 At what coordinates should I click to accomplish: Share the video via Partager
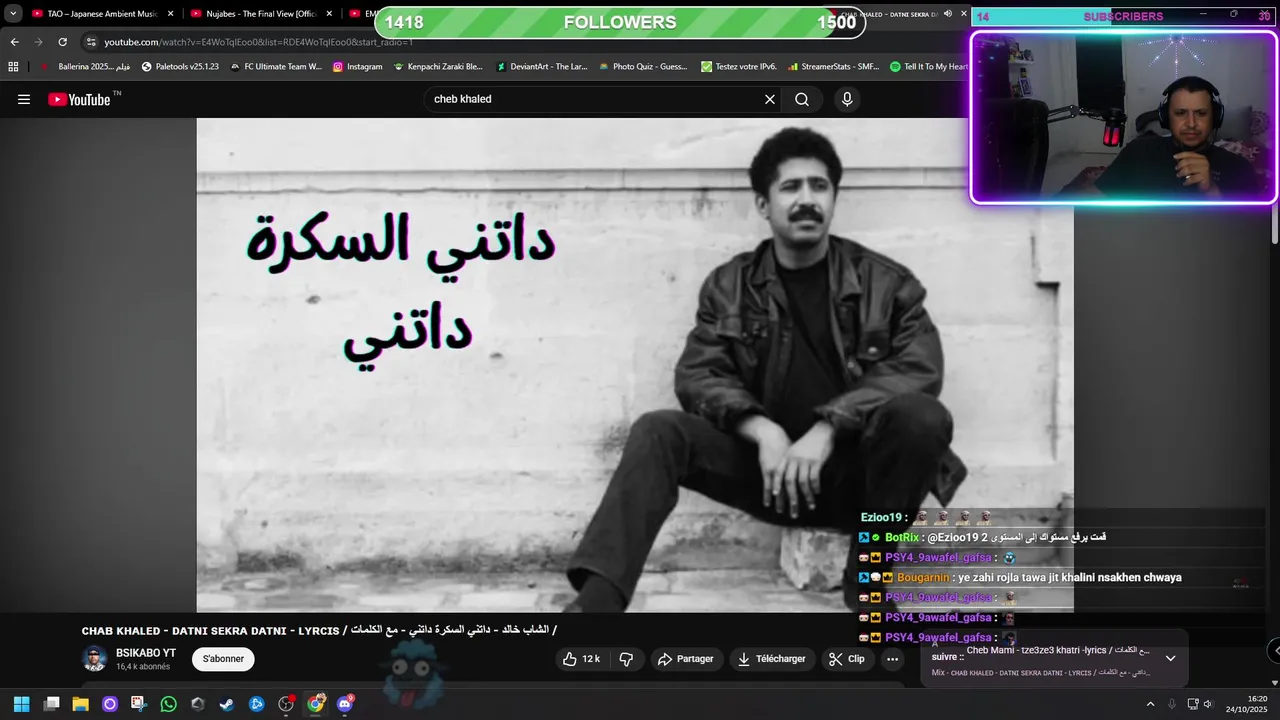(685, 659)
